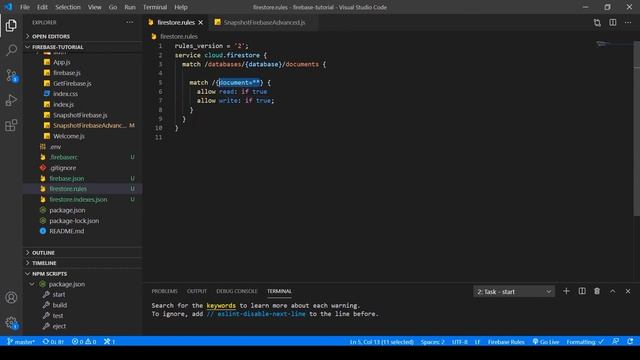This screenshot has width=640, height=360.
Task: Create a new terminal with plus icon
Action: point(566,291)
